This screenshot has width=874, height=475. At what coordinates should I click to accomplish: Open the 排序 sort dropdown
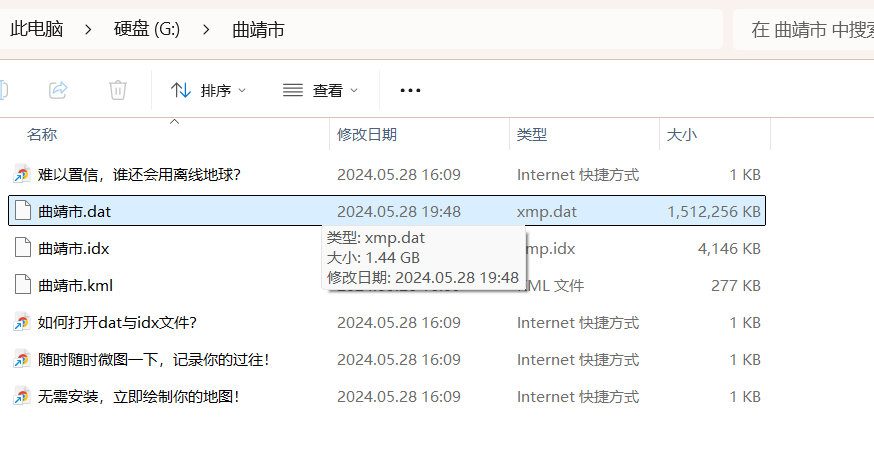coord(208,91)
